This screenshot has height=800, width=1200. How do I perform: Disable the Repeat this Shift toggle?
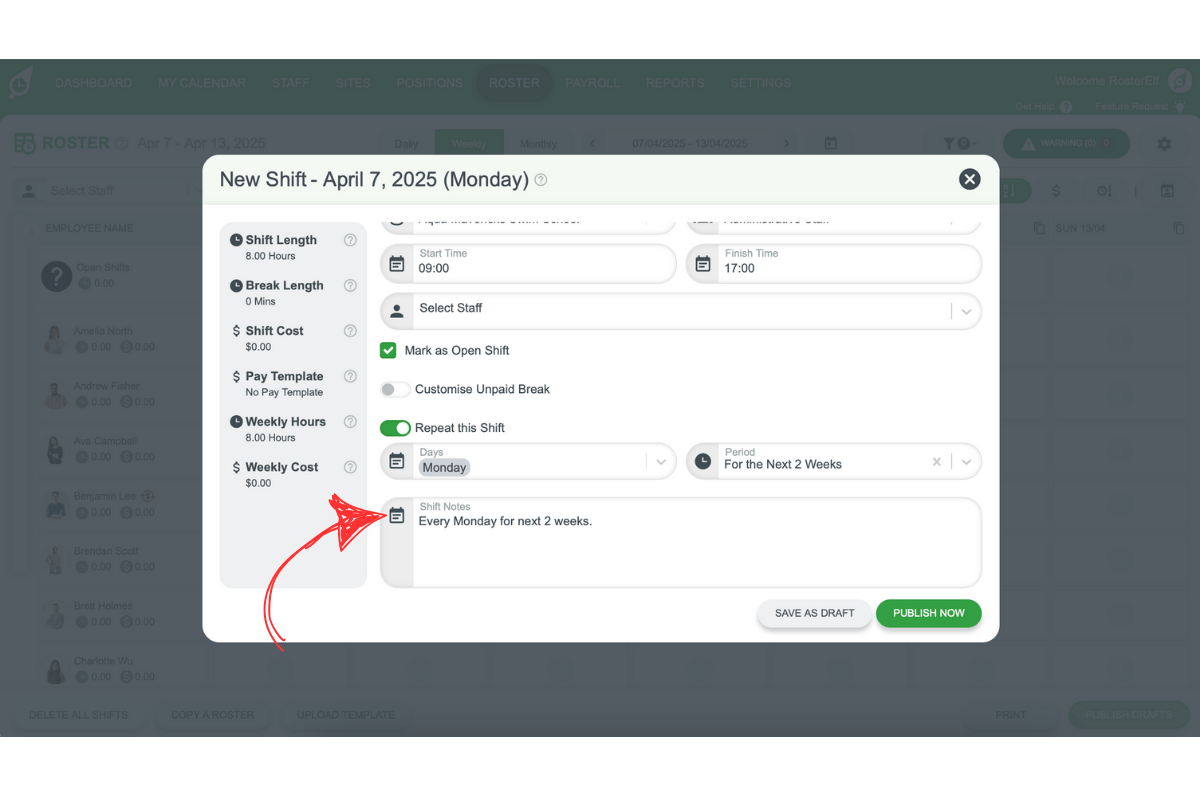pyautogui.click(x=396, y=427)
